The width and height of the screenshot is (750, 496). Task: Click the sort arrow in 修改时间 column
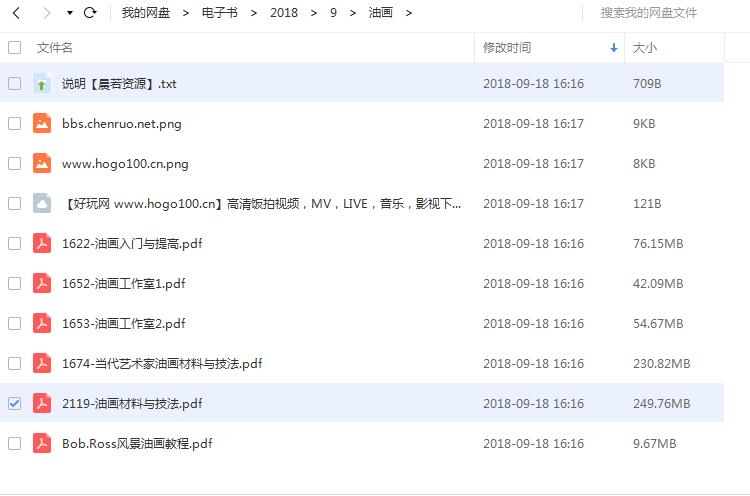click(x=613, y=48)
